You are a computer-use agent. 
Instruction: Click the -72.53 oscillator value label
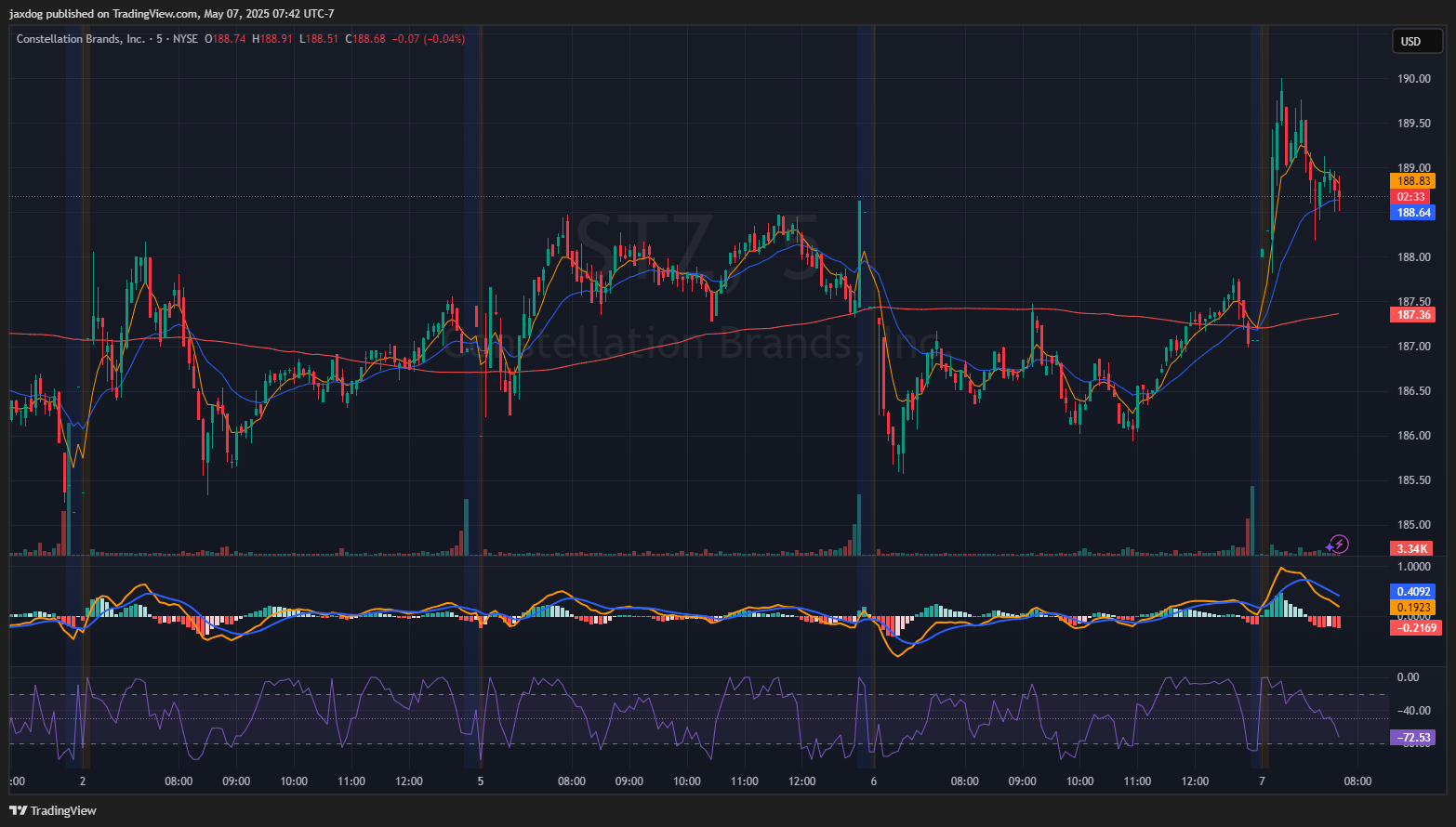(x=1413, y=738)
